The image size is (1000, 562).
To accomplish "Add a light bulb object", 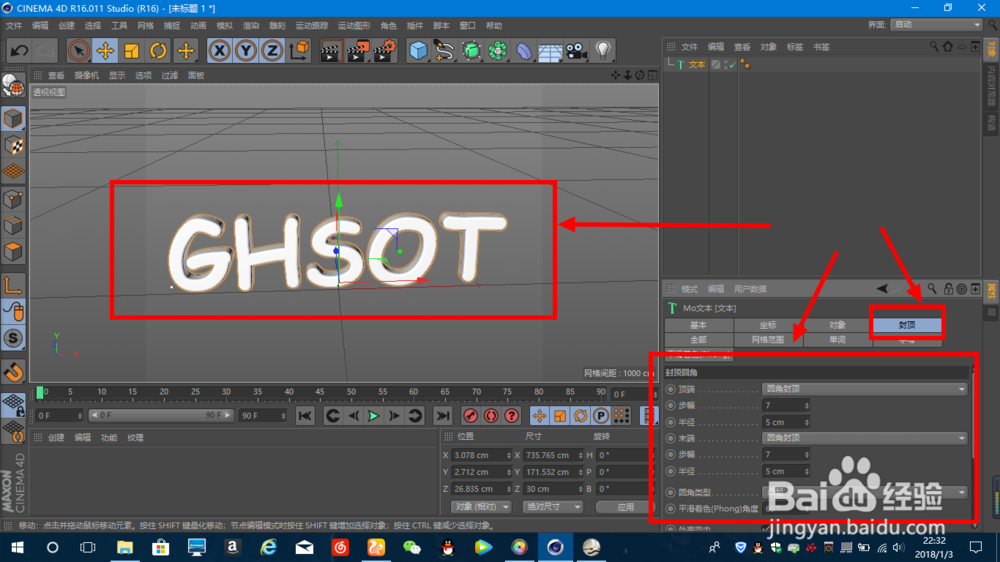I will pyautogui.click(x=603, y=50).
